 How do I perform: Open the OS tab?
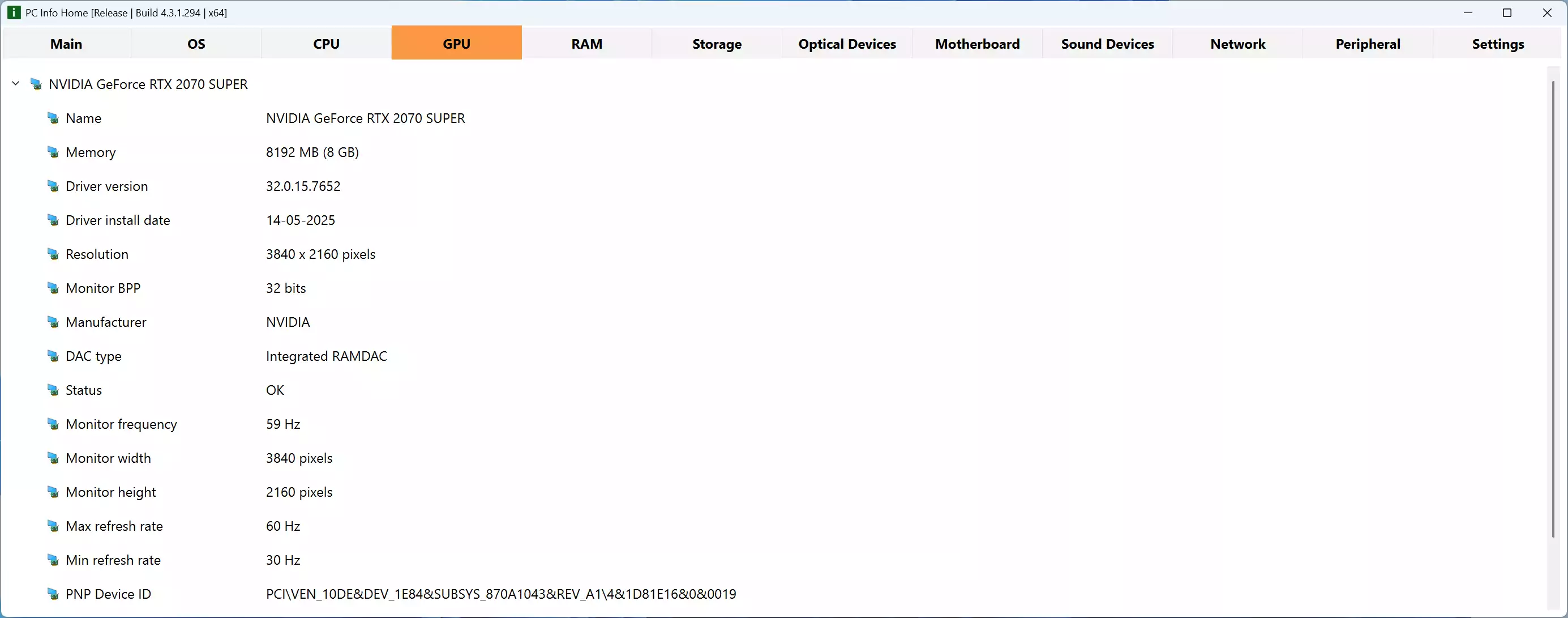[x=196, y=44]
